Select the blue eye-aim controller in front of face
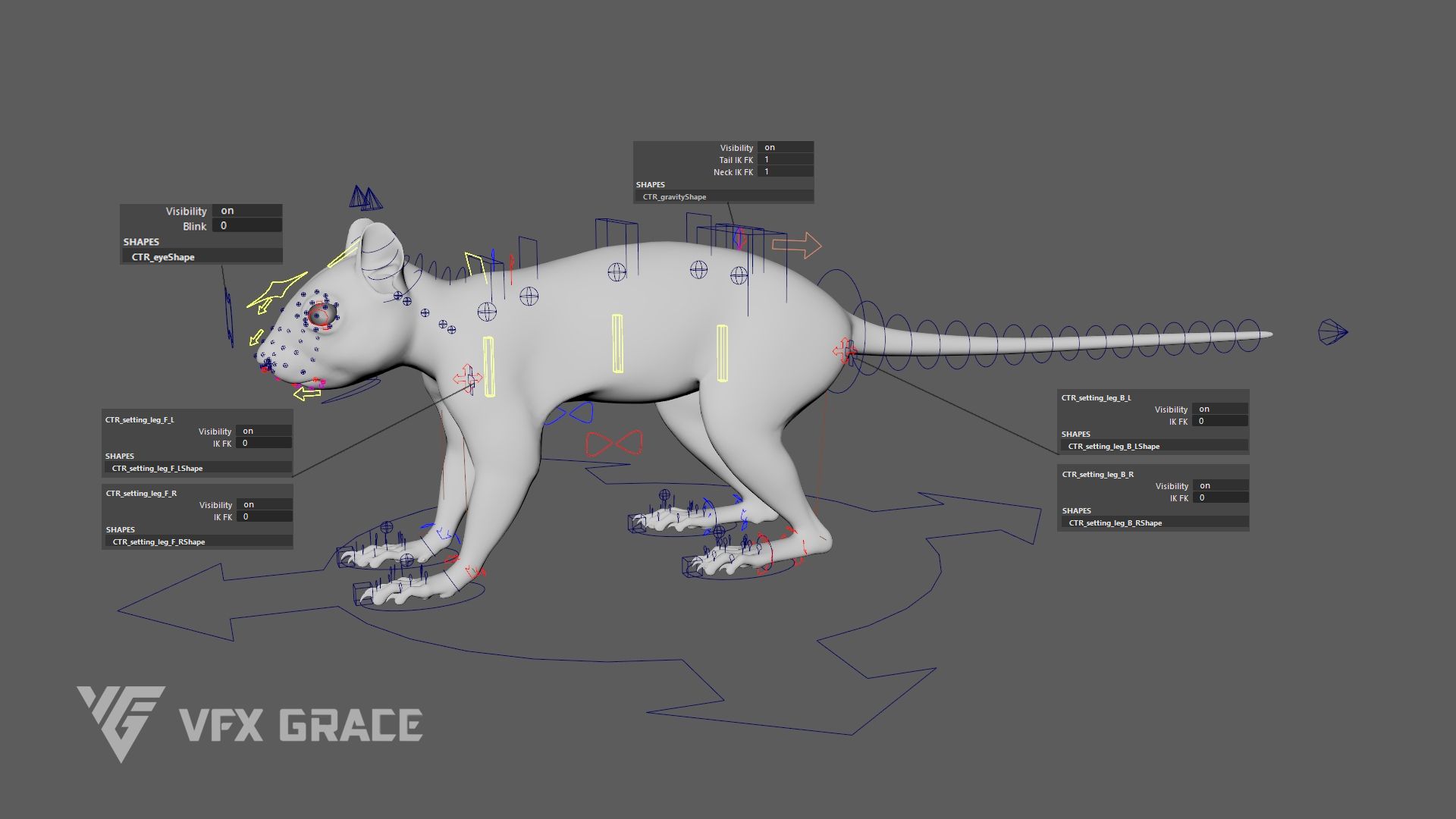 tap(228, 318)
